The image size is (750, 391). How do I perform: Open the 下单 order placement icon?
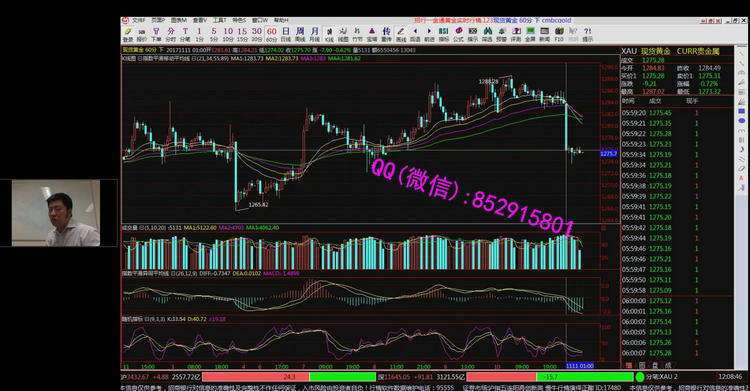pos(156,34)
